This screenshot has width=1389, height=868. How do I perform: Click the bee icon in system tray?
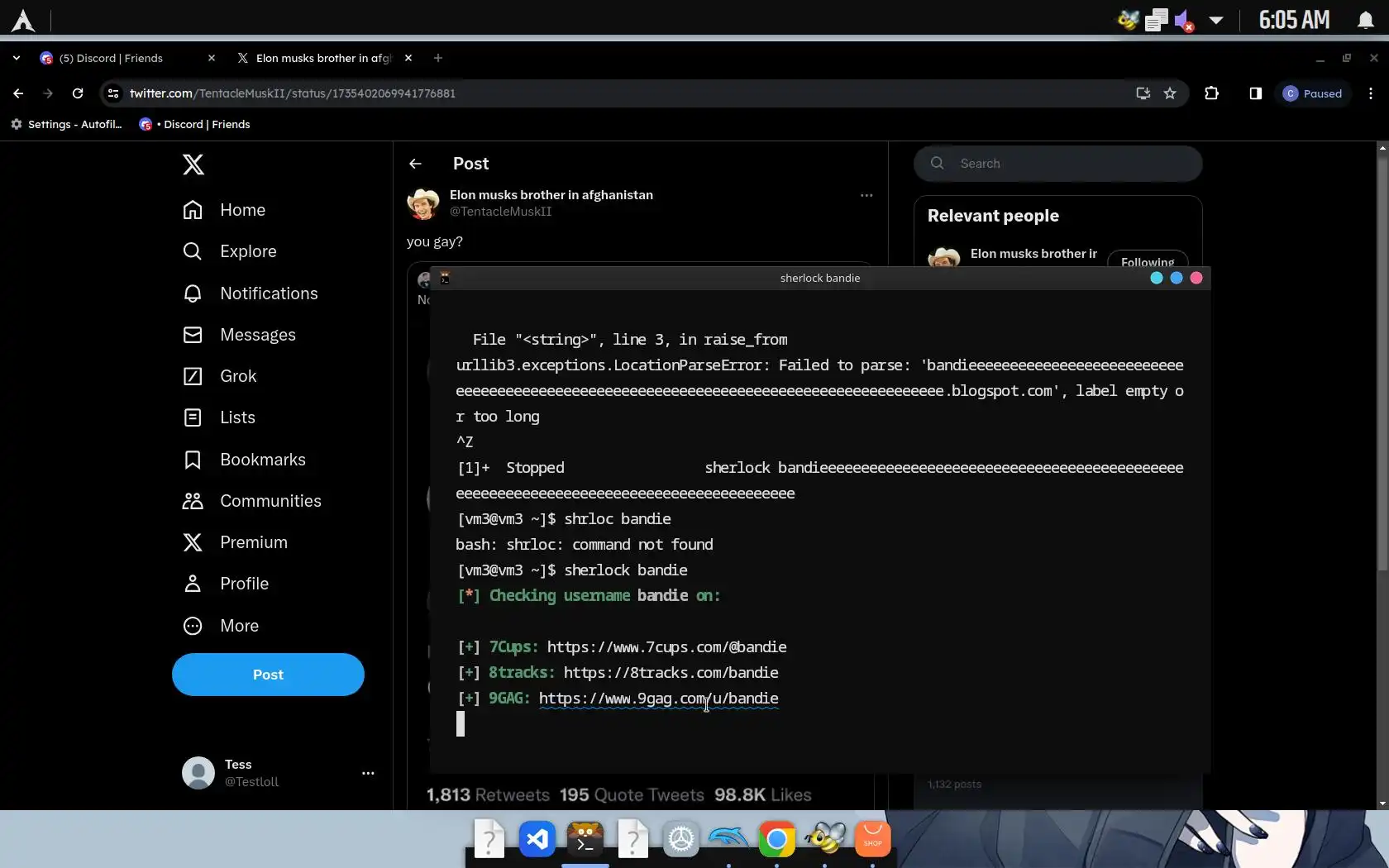1128,20
